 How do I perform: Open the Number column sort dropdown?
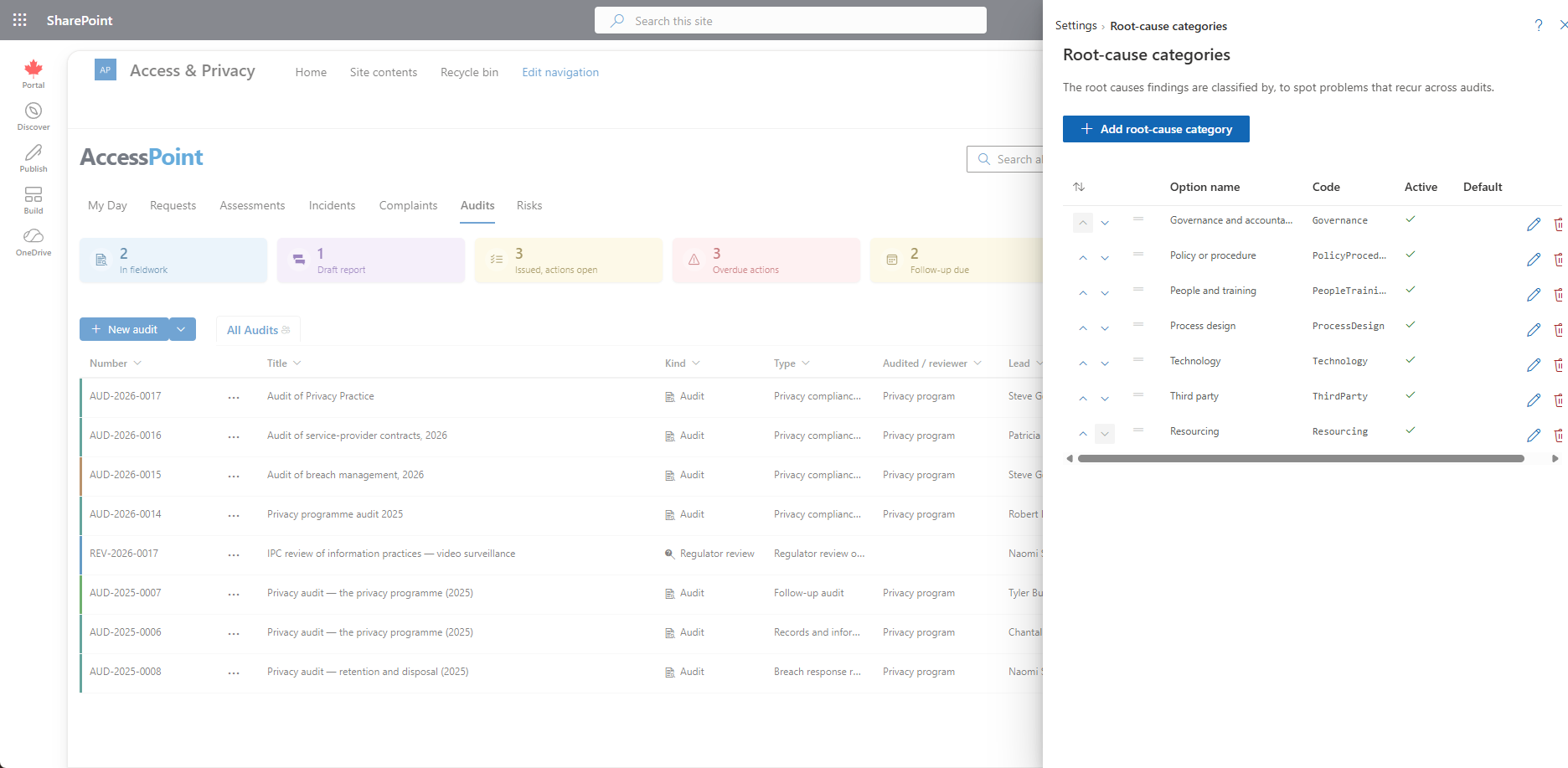(137, 363)
